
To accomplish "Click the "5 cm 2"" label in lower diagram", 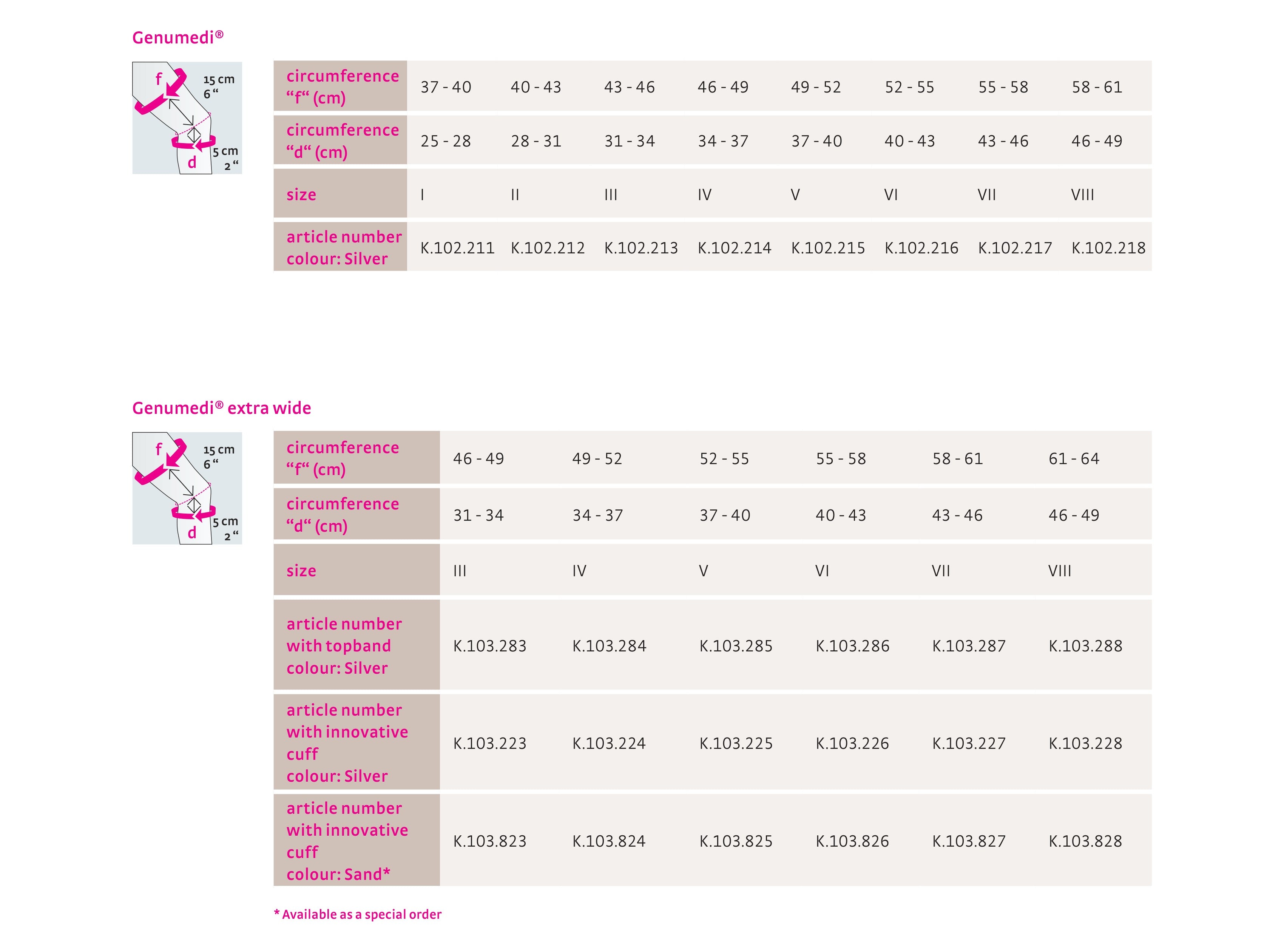I will [226, 529].
